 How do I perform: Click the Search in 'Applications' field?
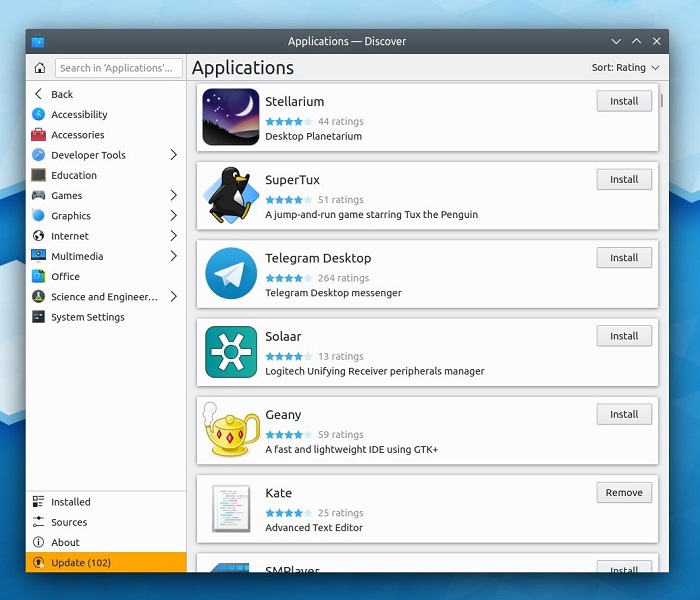coord(118,68)
